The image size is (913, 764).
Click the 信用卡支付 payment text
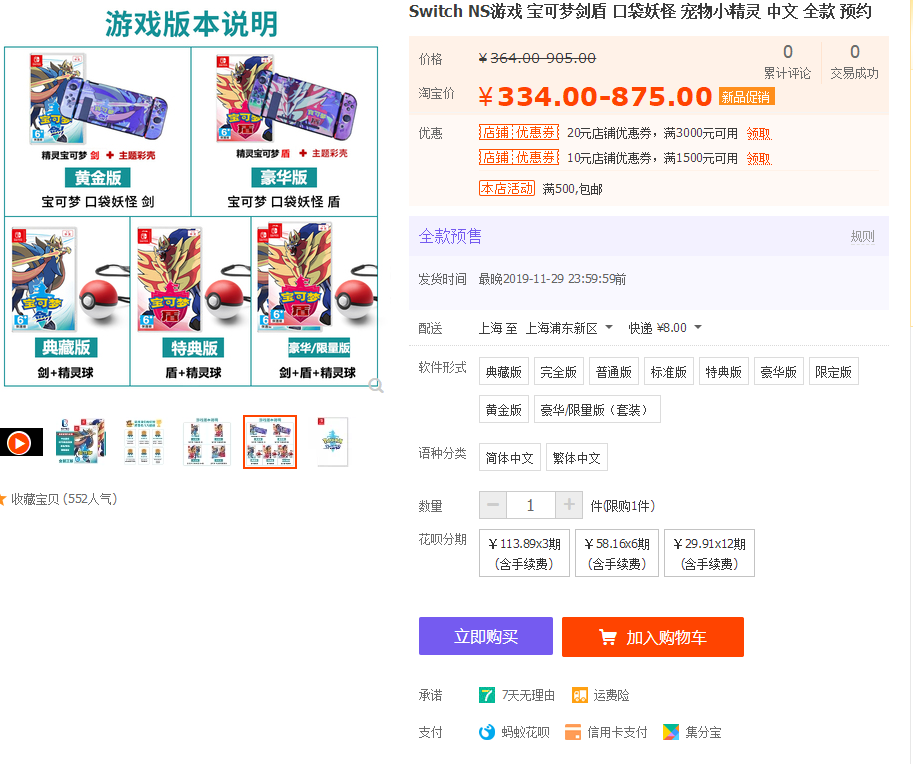coord(617,732)
